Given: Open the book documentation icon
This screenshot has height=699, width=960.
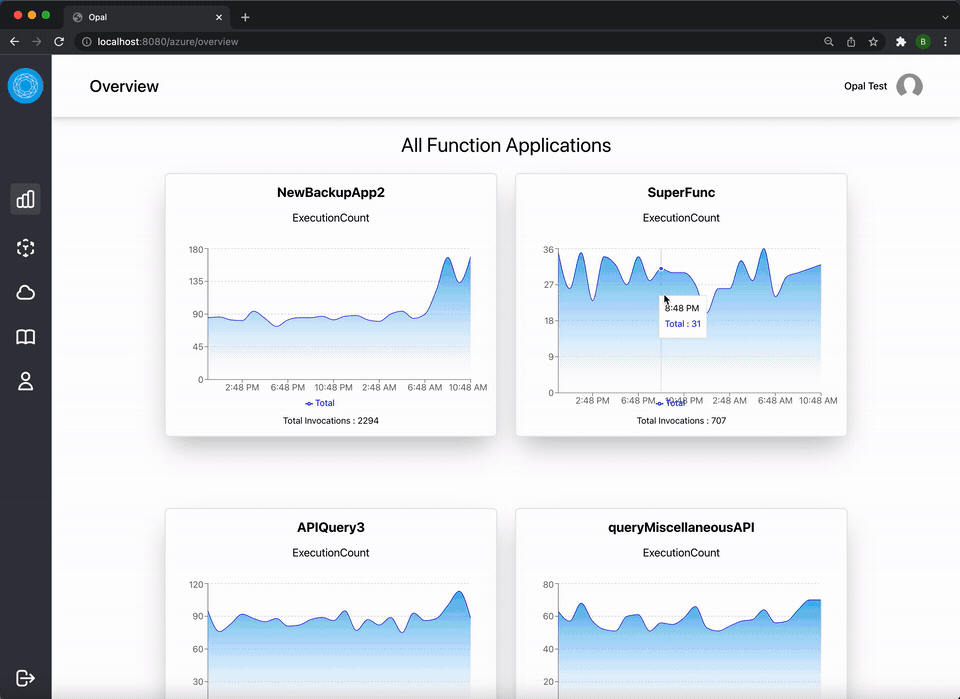Looking at the screenshot, I should [25, 337].
